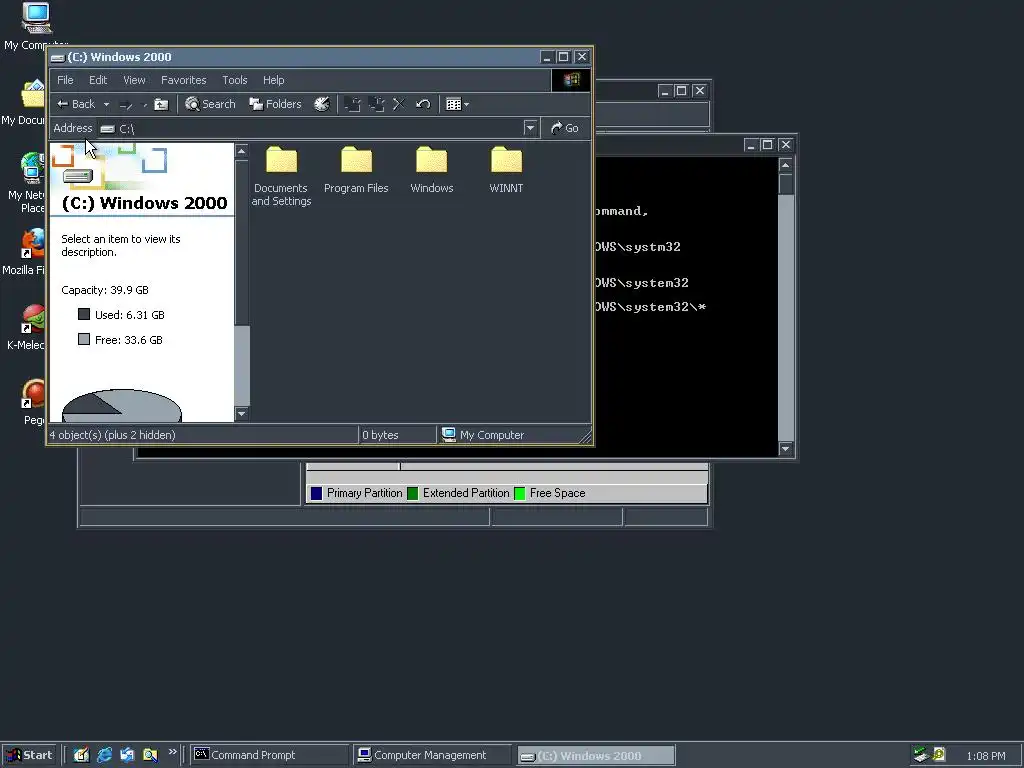Click the info panel scroll down arrow

(241, 413)
